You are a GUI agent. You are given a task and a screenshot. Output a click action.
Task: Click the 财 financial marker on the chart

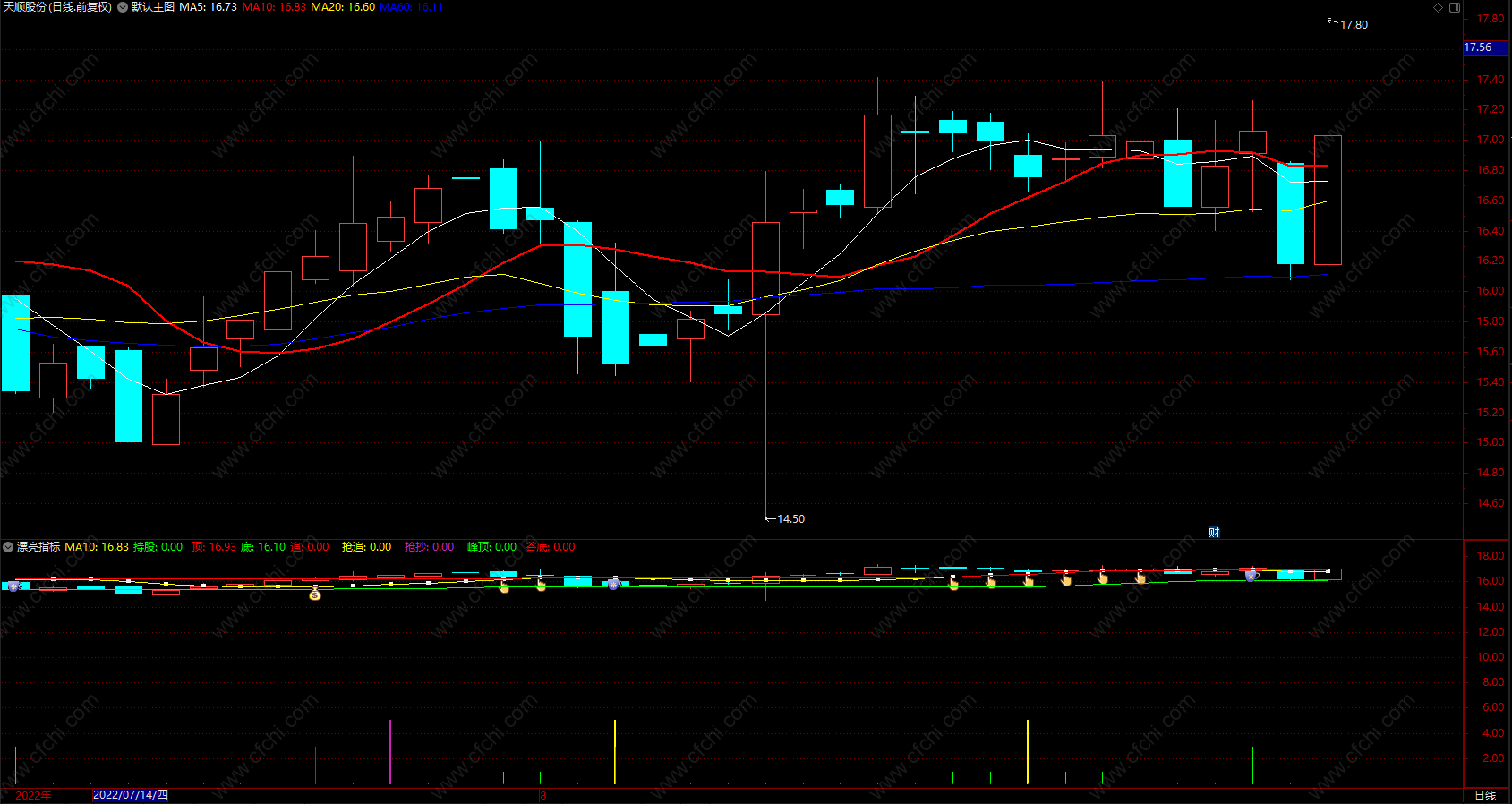[1214, 533]
